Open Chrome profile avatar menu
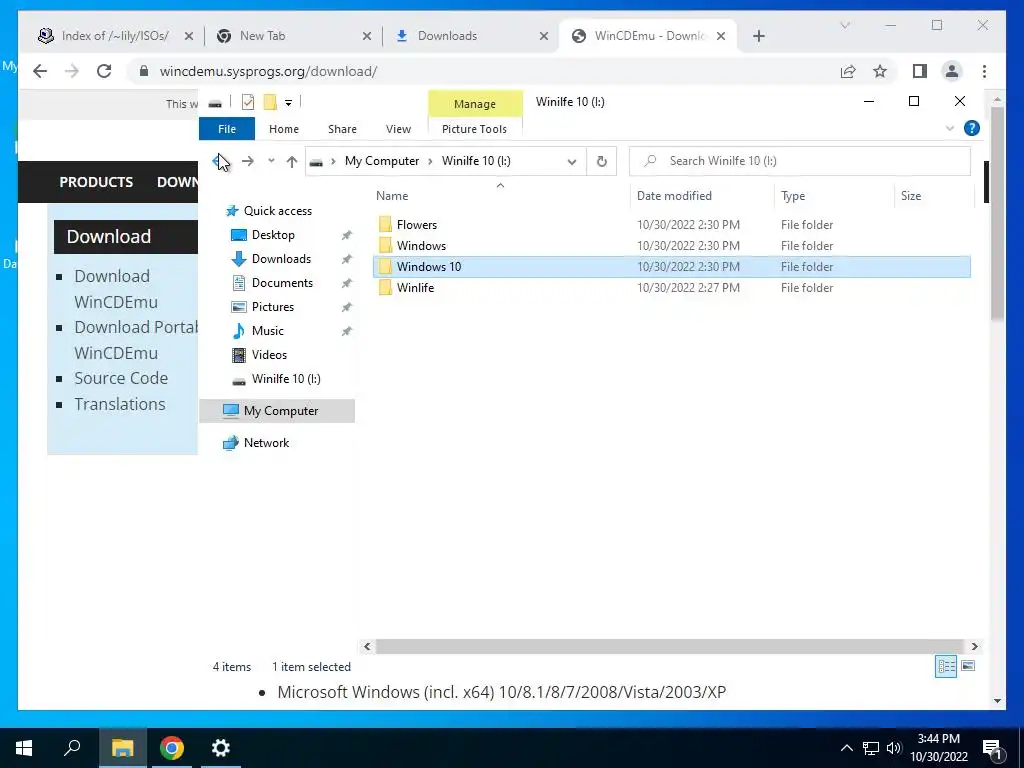The width and height of the screenshot is (1024, 768). point(952,71)
